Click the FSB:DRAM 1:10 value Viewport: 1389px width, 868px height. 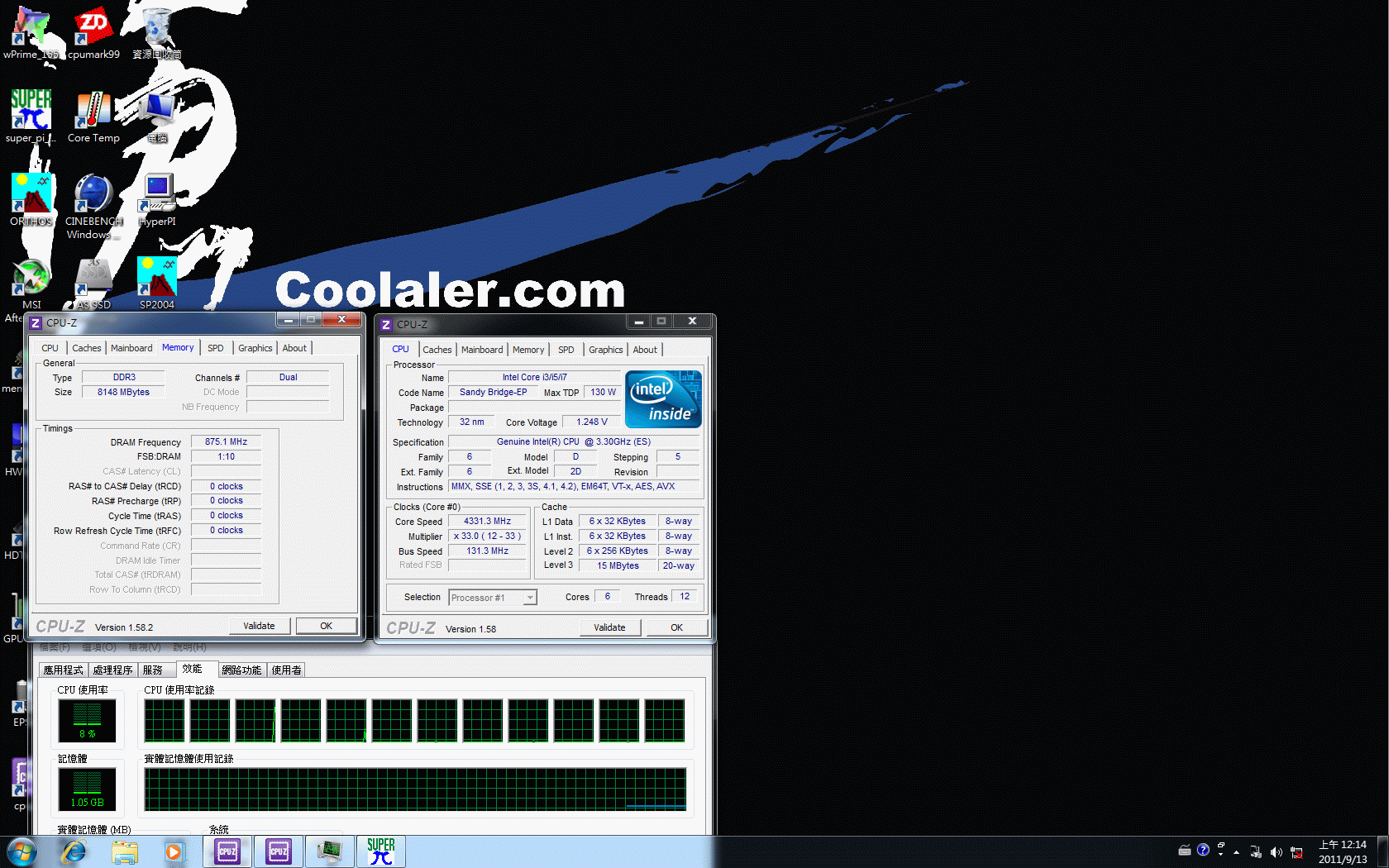[226, 457]
